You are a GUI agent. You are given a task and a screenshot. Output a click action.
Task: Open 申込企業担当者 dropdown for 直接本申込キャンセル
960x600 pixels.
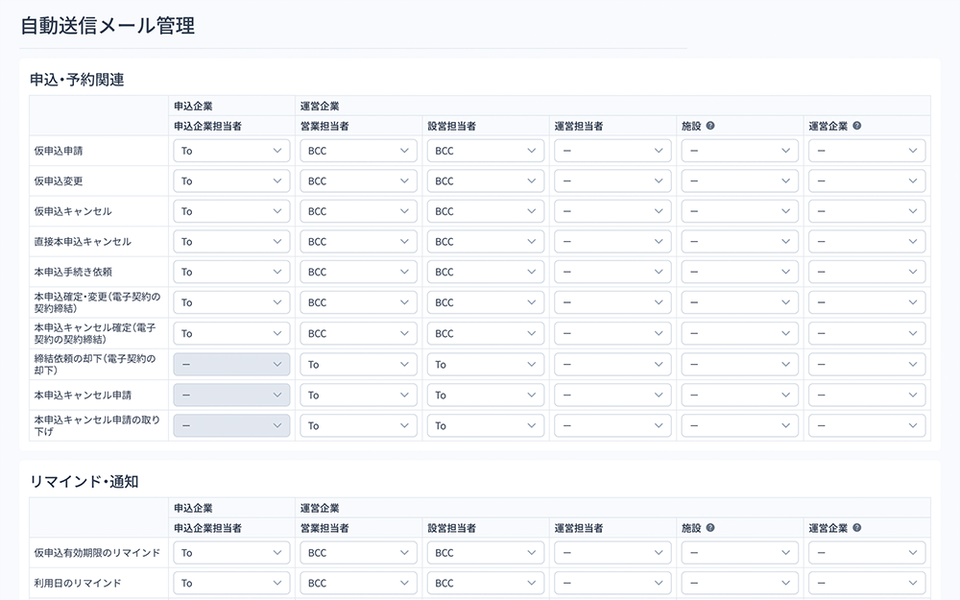(231, 241)
